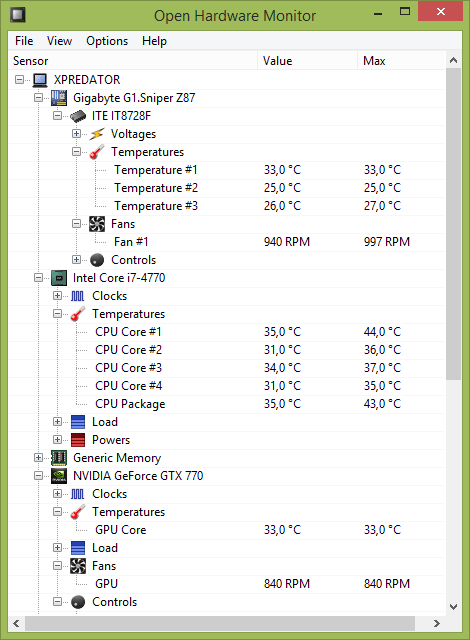This screenshot has height=640, width=470.
Task: Select the Temperature #2 row
Action: 227,188
